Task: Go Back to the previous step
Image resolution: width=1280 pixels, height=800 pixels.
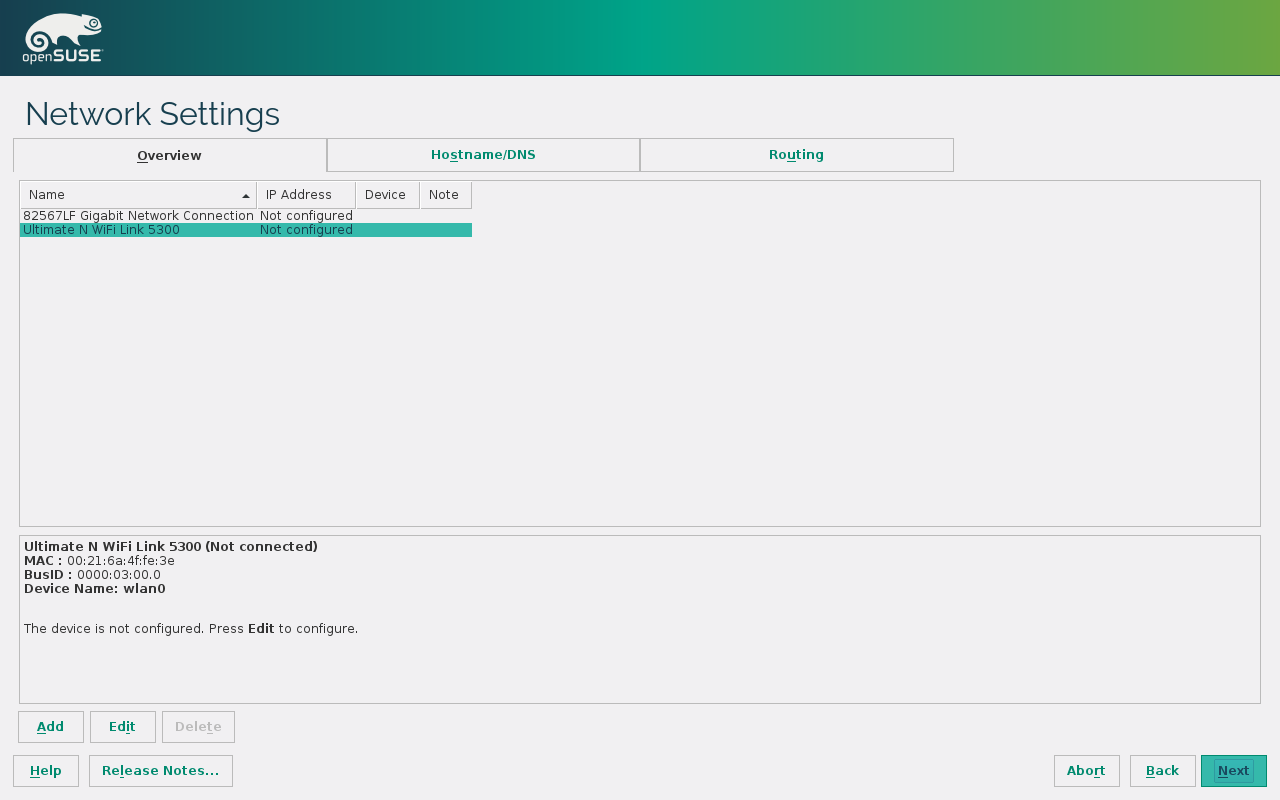Action: tap(1162, 771)
